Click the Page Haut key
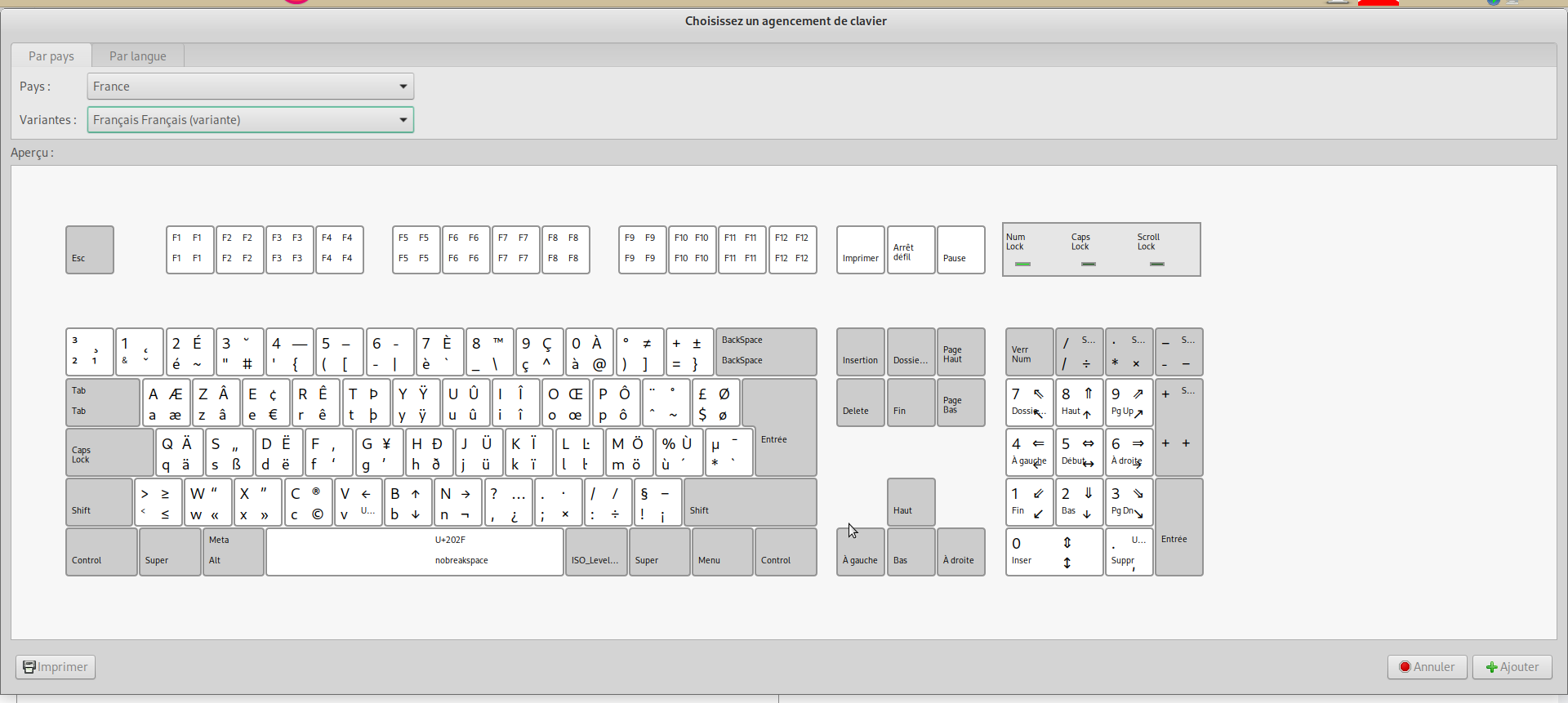This screenshot has width=1568, height=703. point(960,352)
